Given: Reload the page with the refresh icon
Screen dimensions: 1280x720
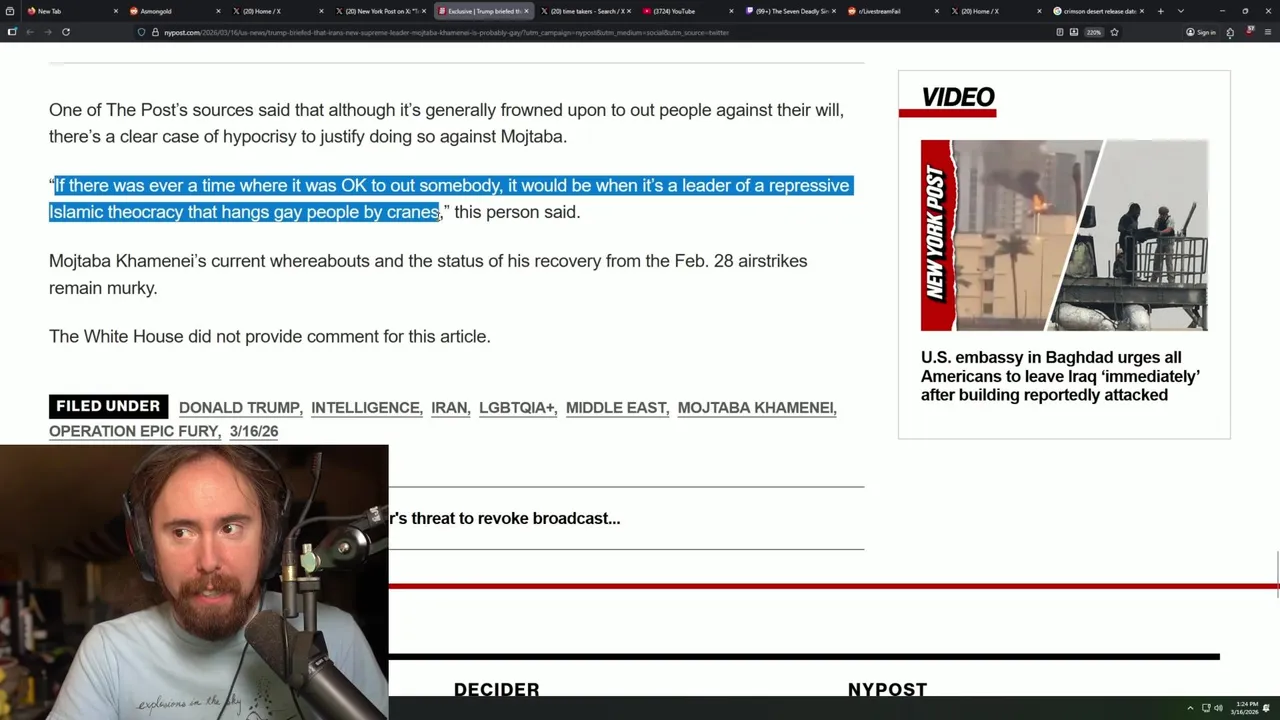Looking at the screenshot, I should click(x=66, y=32).
